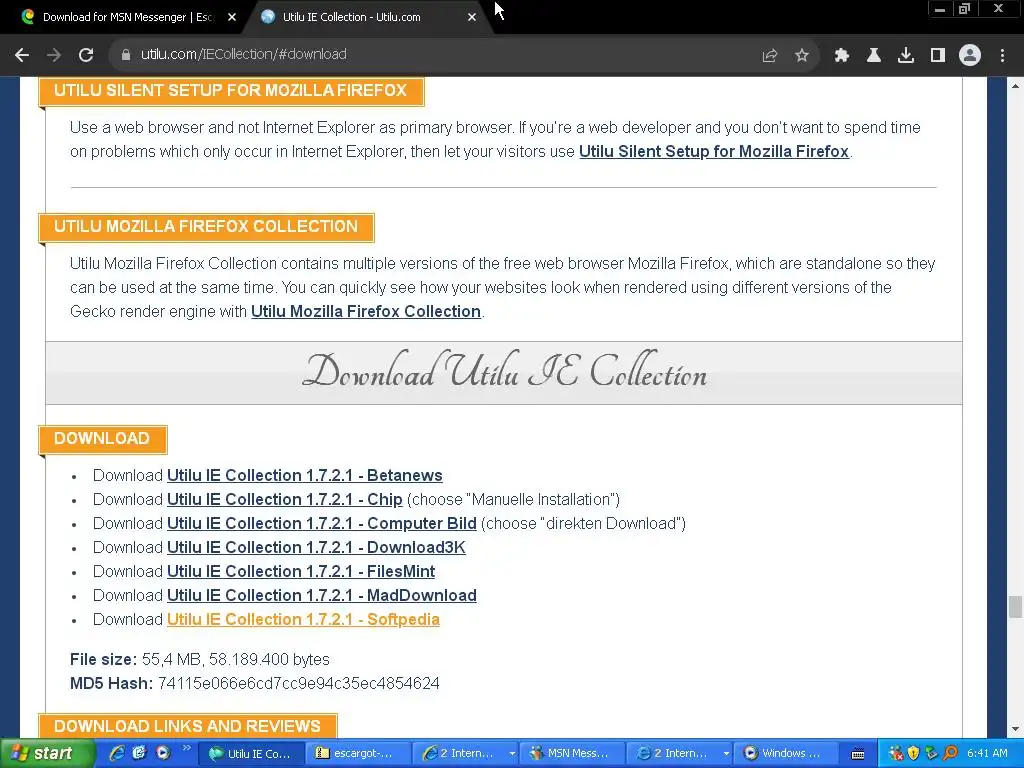Close the MSN Messenger download tab
The height and width of the screenshot is (768, 1024).
[x=232, y=17]
